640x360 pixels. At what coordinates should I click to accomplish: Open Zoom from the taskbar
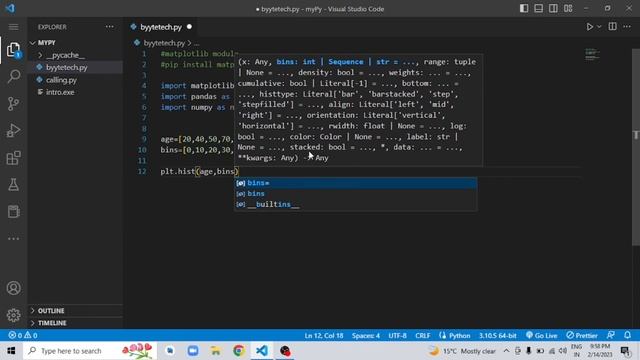click(x=193, y=351)
